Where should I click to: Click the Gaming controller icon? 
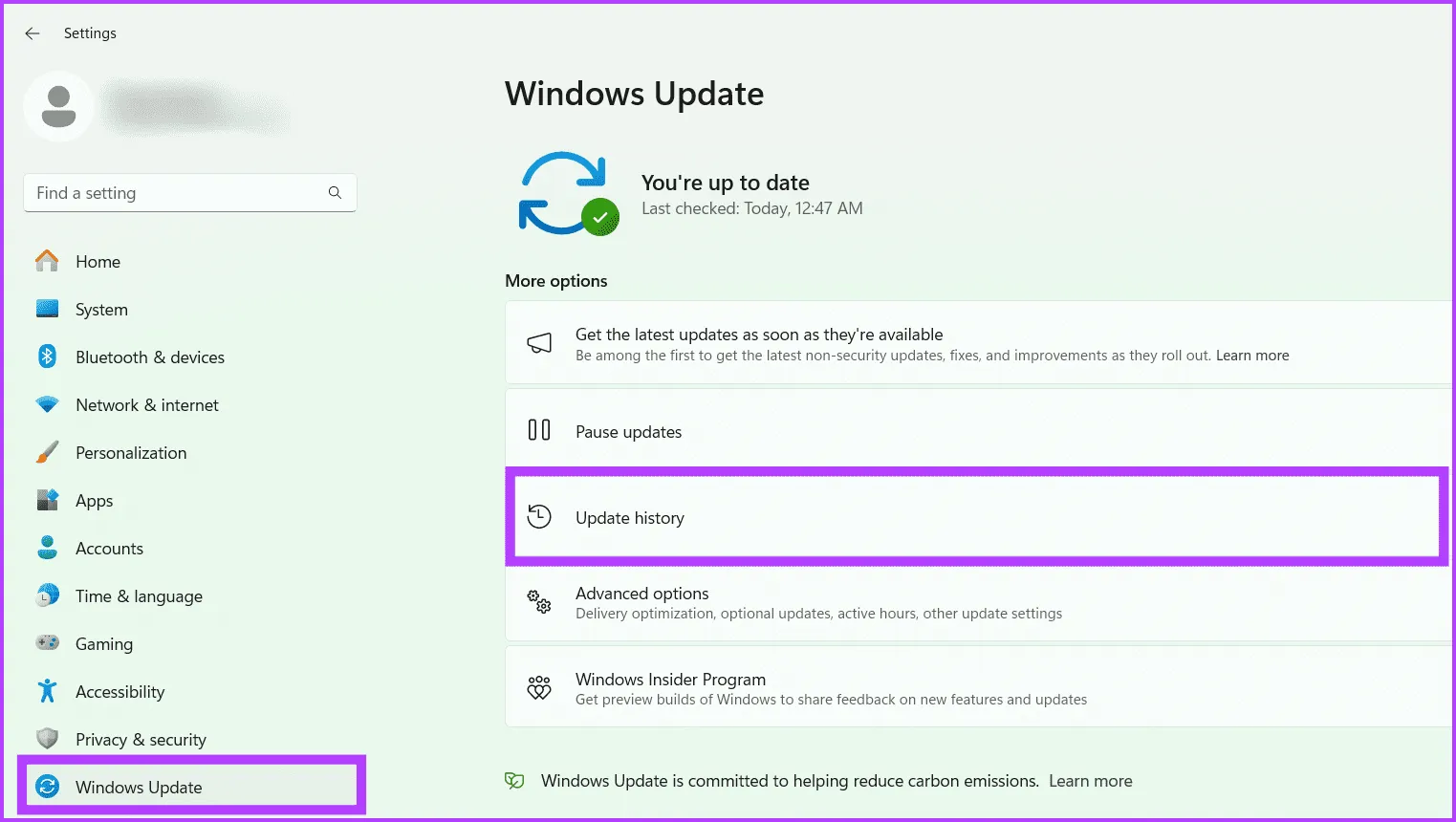(x=47, y=643)
